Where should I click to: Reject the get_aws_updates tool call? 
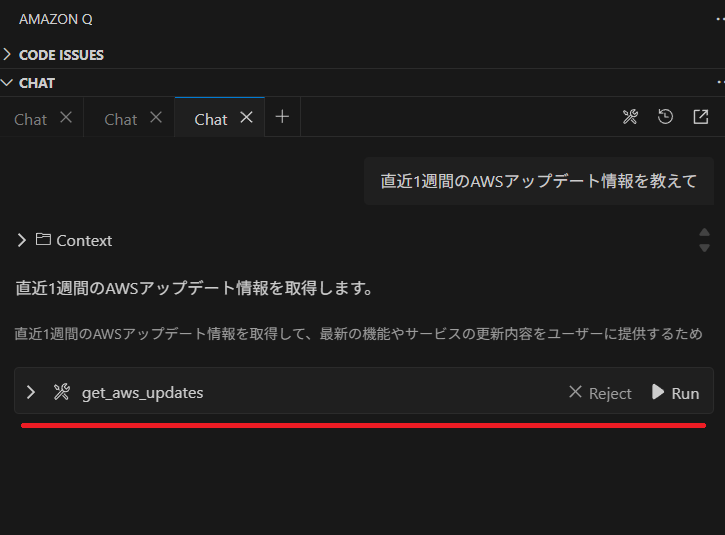[600, 393]
